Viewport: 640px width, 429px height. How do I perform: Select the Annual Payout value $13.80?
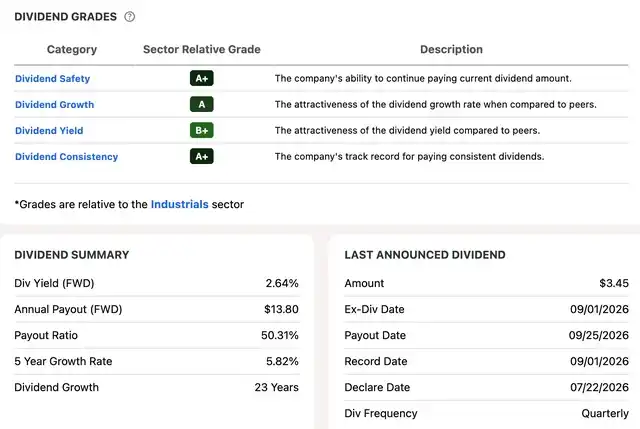[281, 309]
